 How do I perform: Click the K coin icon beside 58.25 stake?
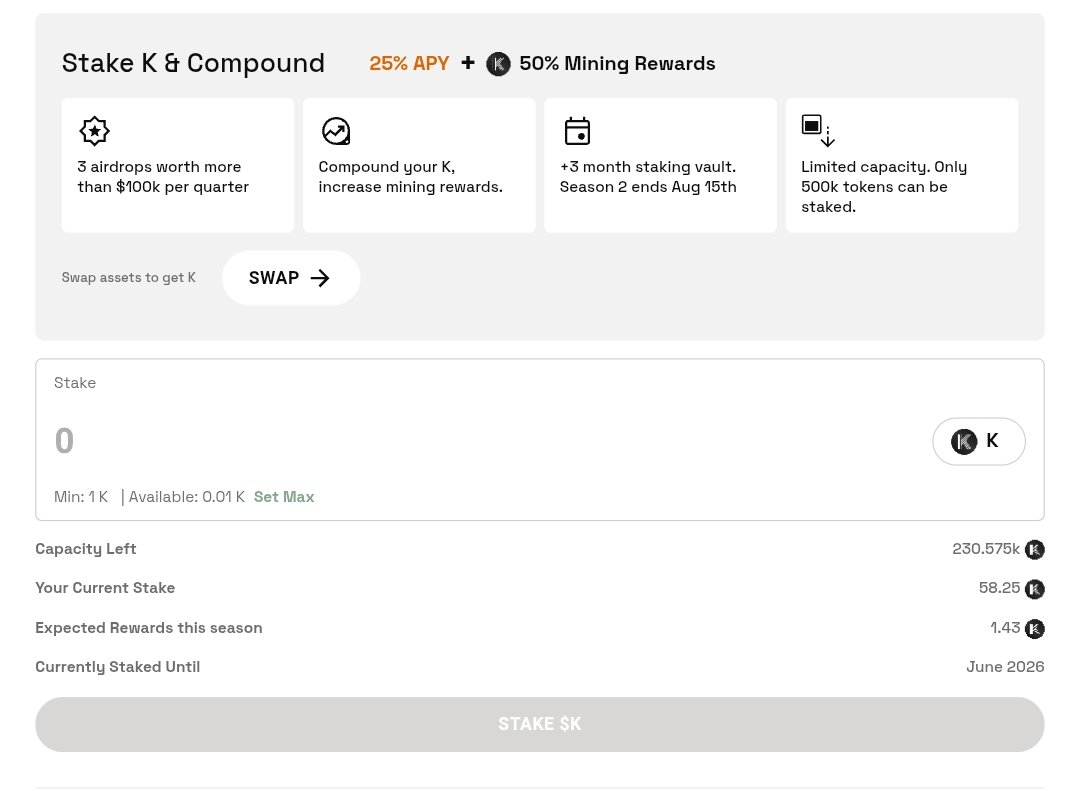(1035, 589)
